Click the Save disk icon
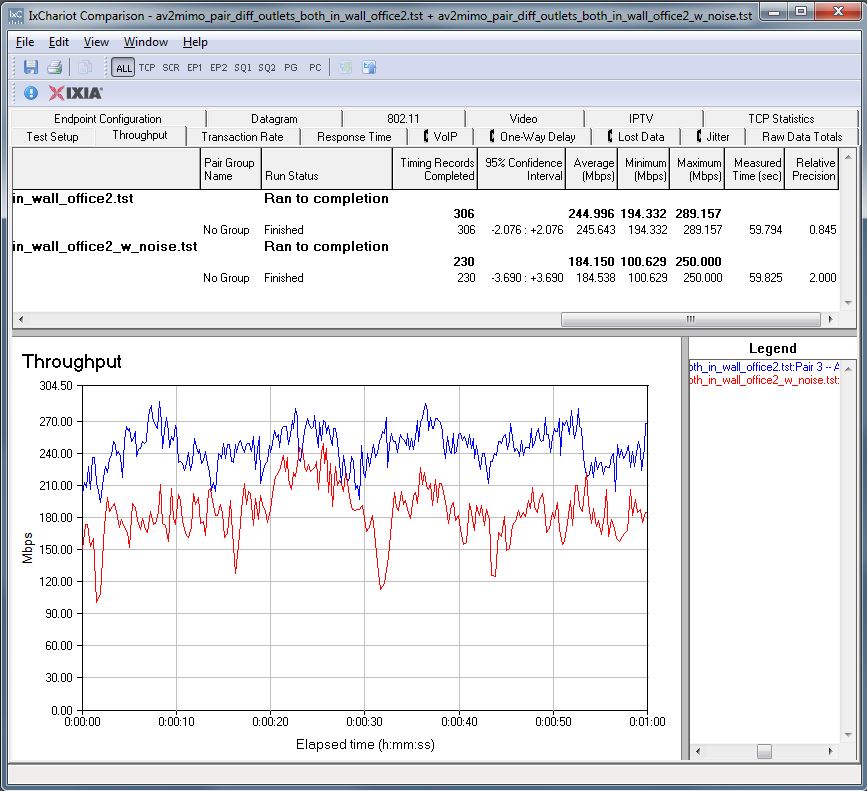Viewport: 867px width, 791px height. [x=30, y=67]
